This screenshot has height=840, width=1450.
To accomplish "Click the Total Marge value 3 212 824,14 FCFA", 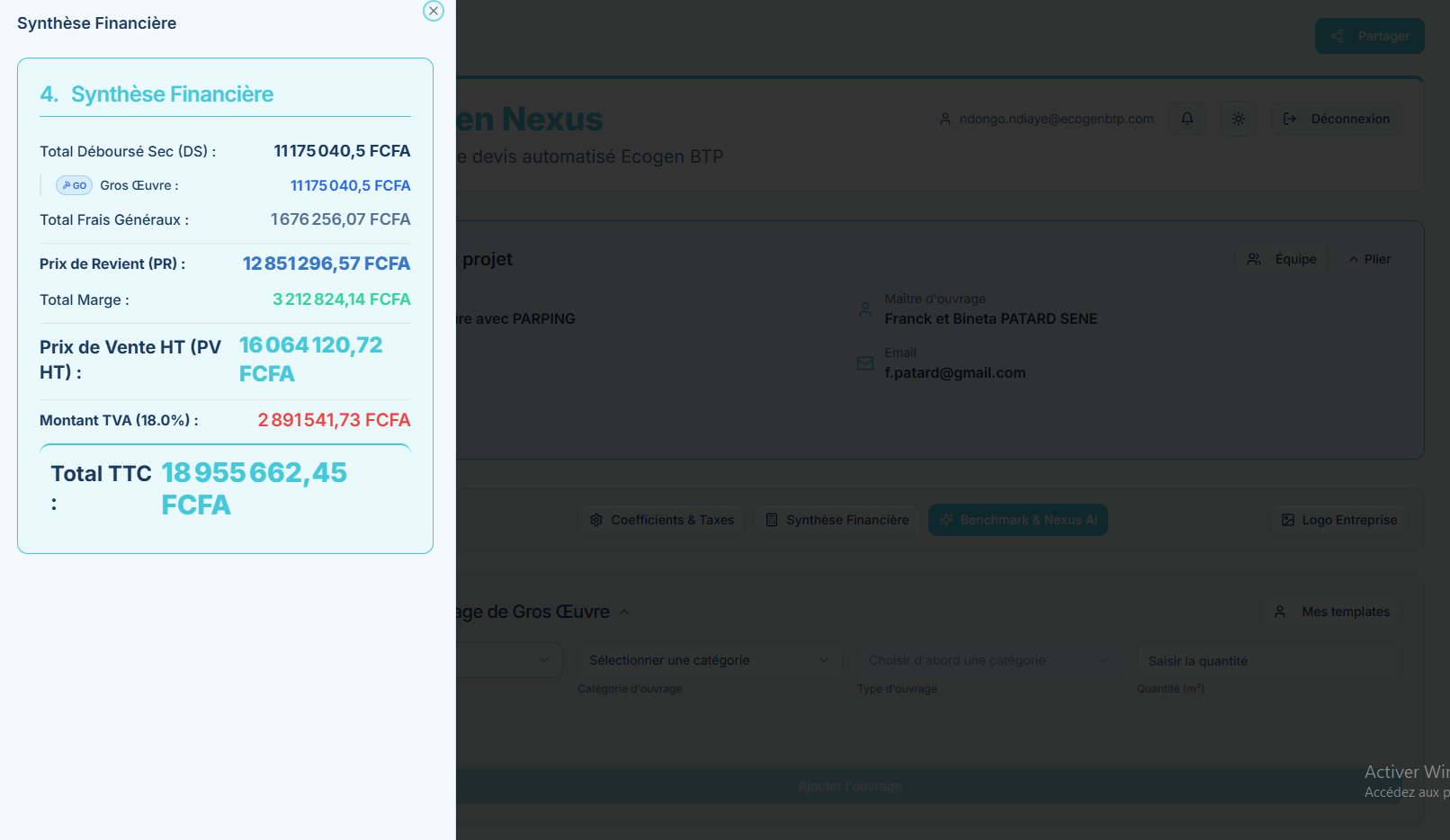I will pyautogui.click(x=342, y=299).
